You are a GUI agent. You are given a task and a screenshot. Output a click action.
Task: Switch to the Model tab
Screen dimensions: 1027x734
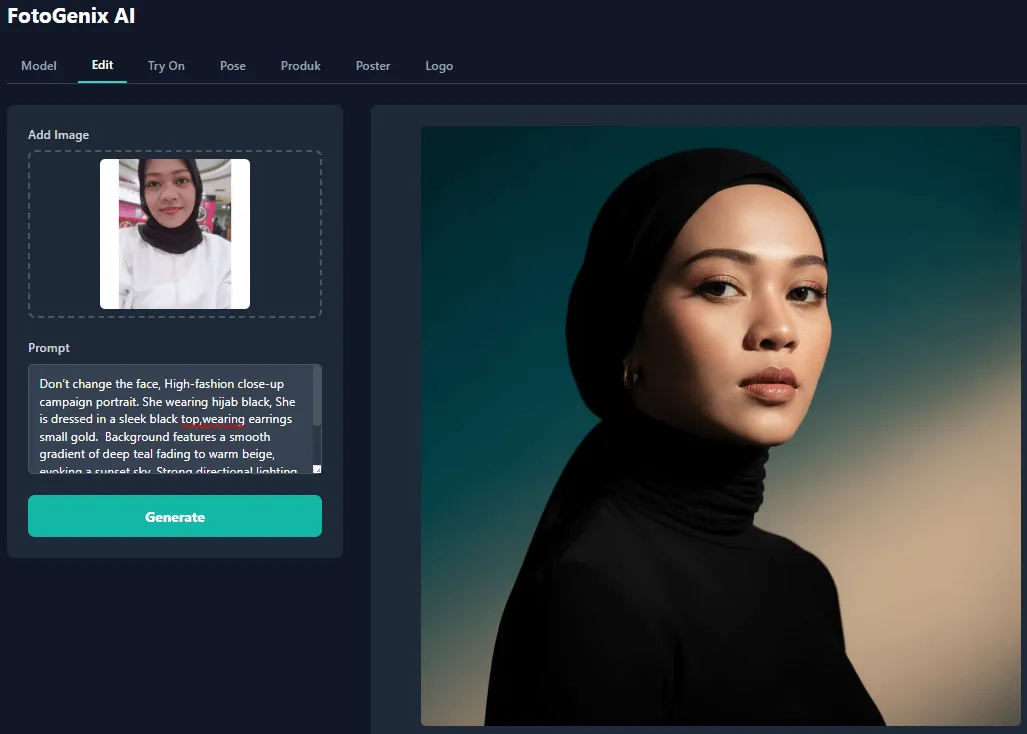(x=38, y=65)
